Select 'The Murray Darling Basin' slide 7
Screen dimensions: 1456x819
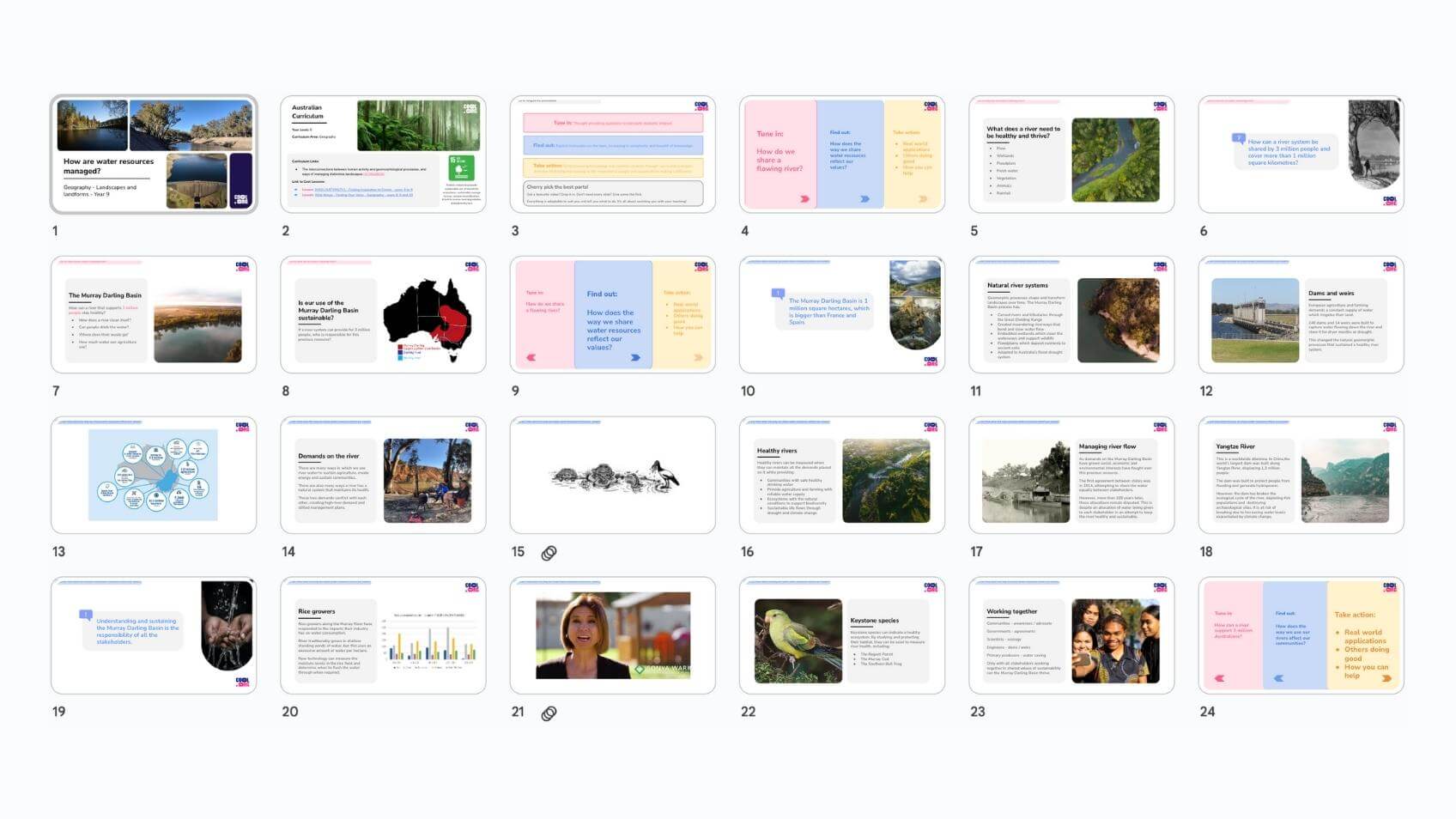click(x=154, y=315)
